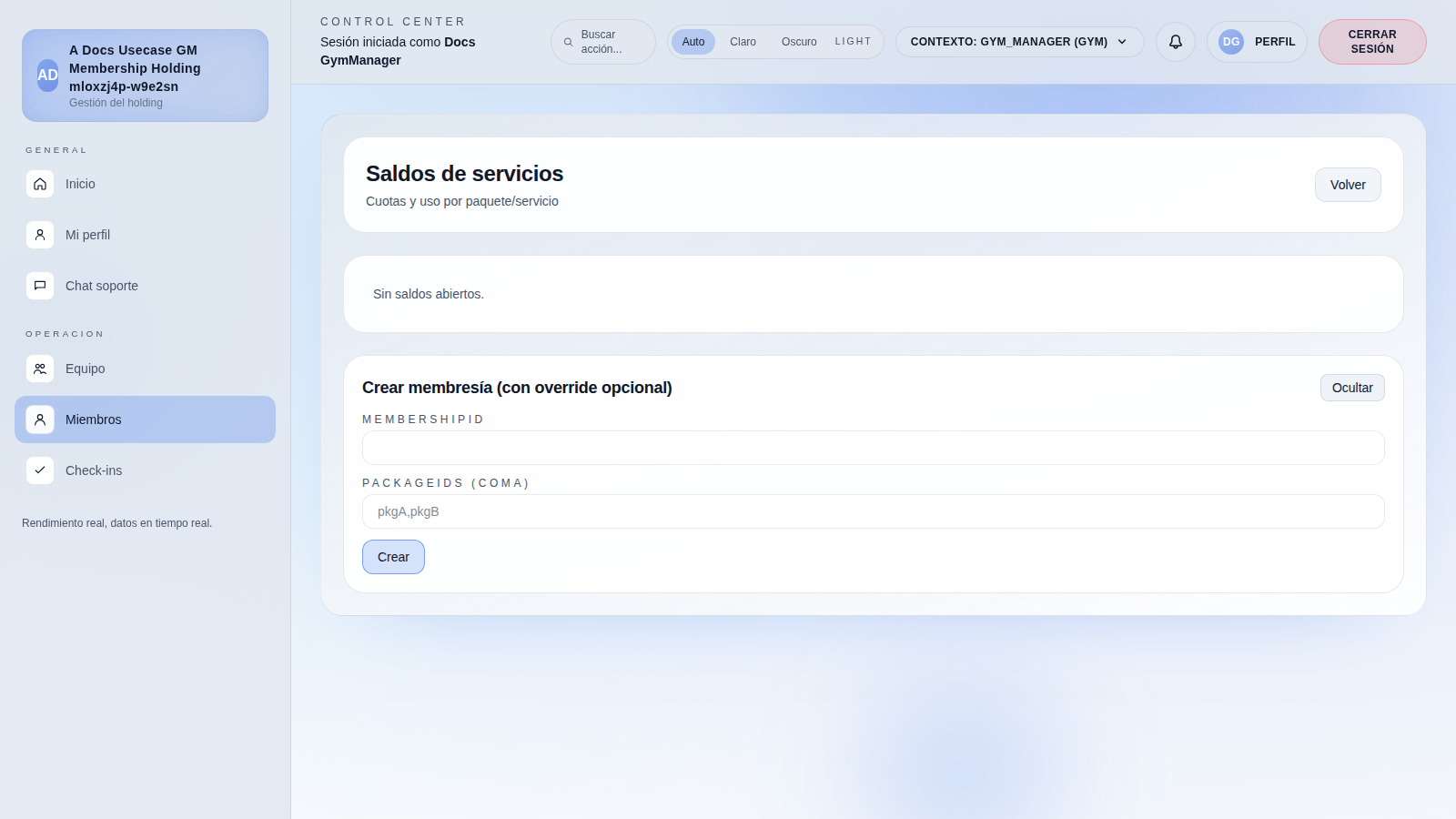Collapse the form with Ocultar
Screen dimensions: 1456x819
click(x=1351, y=388)
